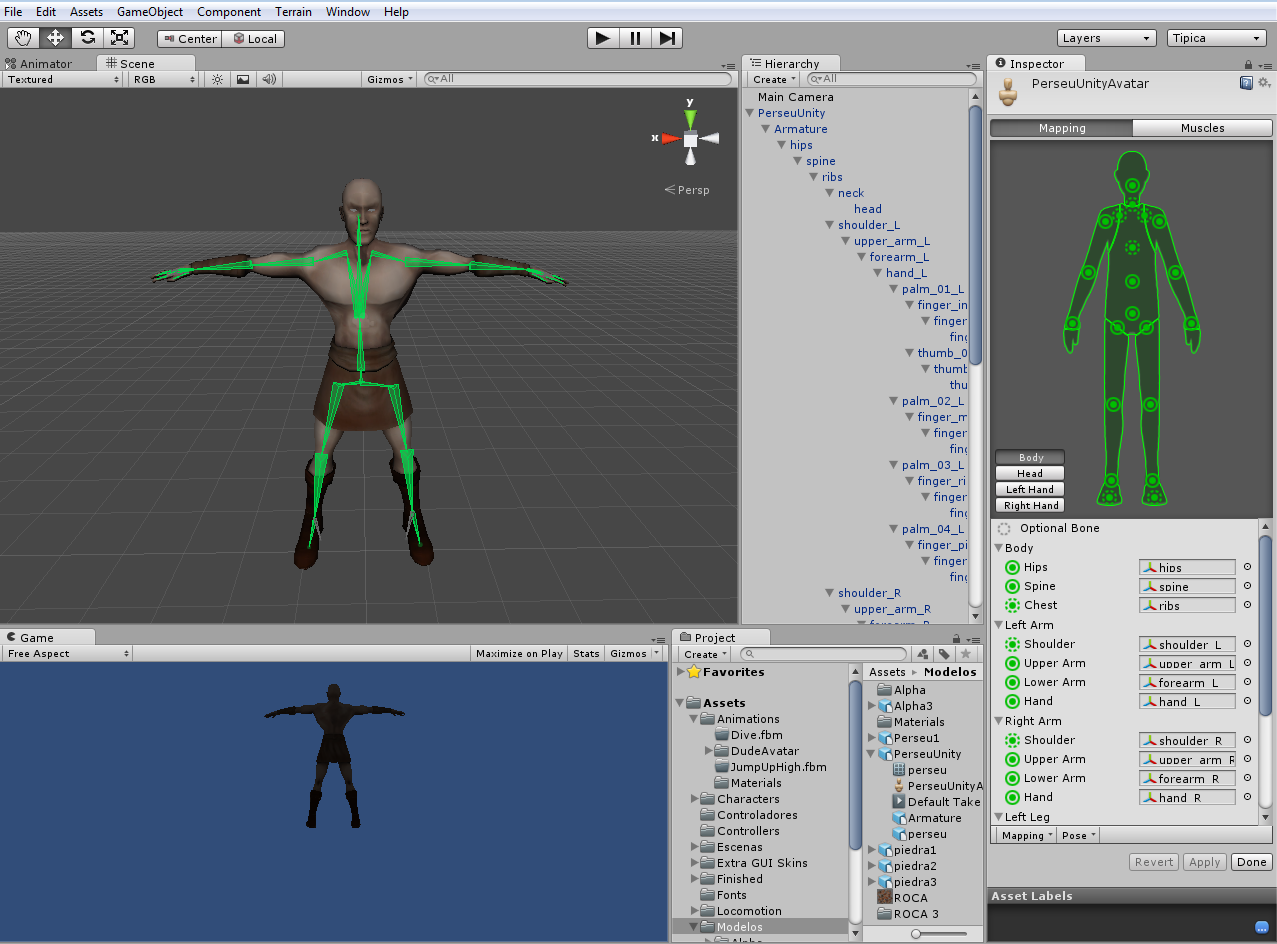The image size is (1277, 944).
Task: Select the Move tool in the toolbar
Action: (x=55, y=38)
